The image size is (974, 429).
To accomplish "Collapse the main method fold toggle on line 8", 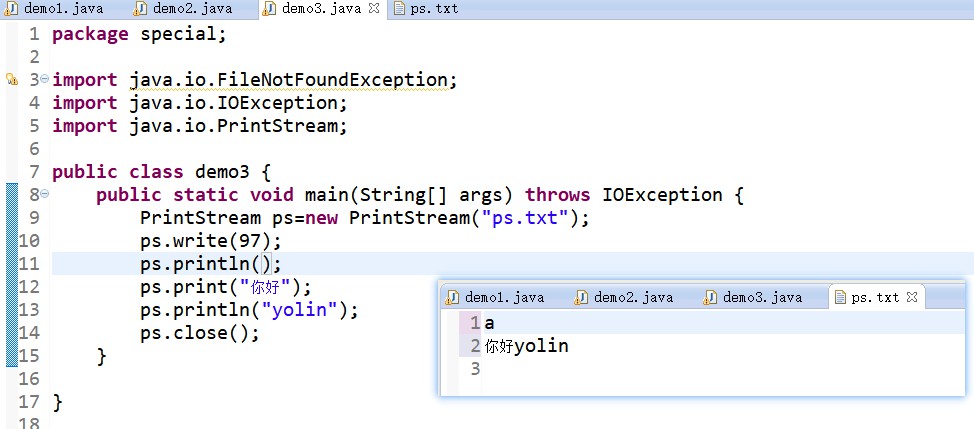I will click(44, 194).
